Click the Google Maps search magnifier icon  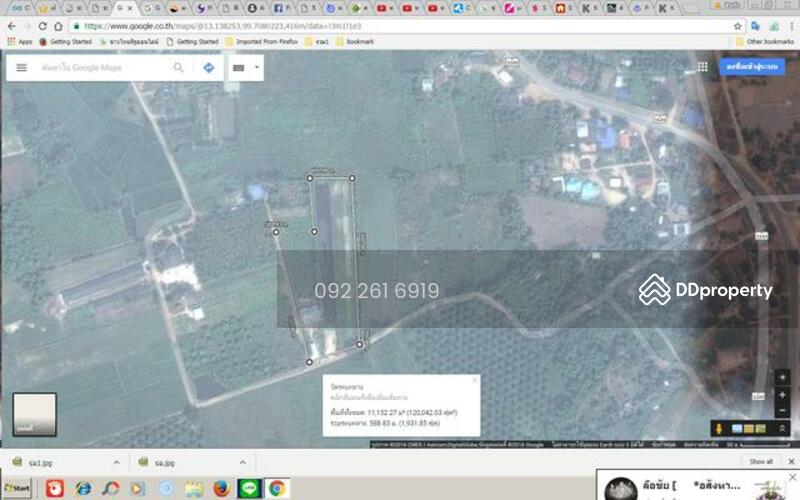click(x=178, y=67)
